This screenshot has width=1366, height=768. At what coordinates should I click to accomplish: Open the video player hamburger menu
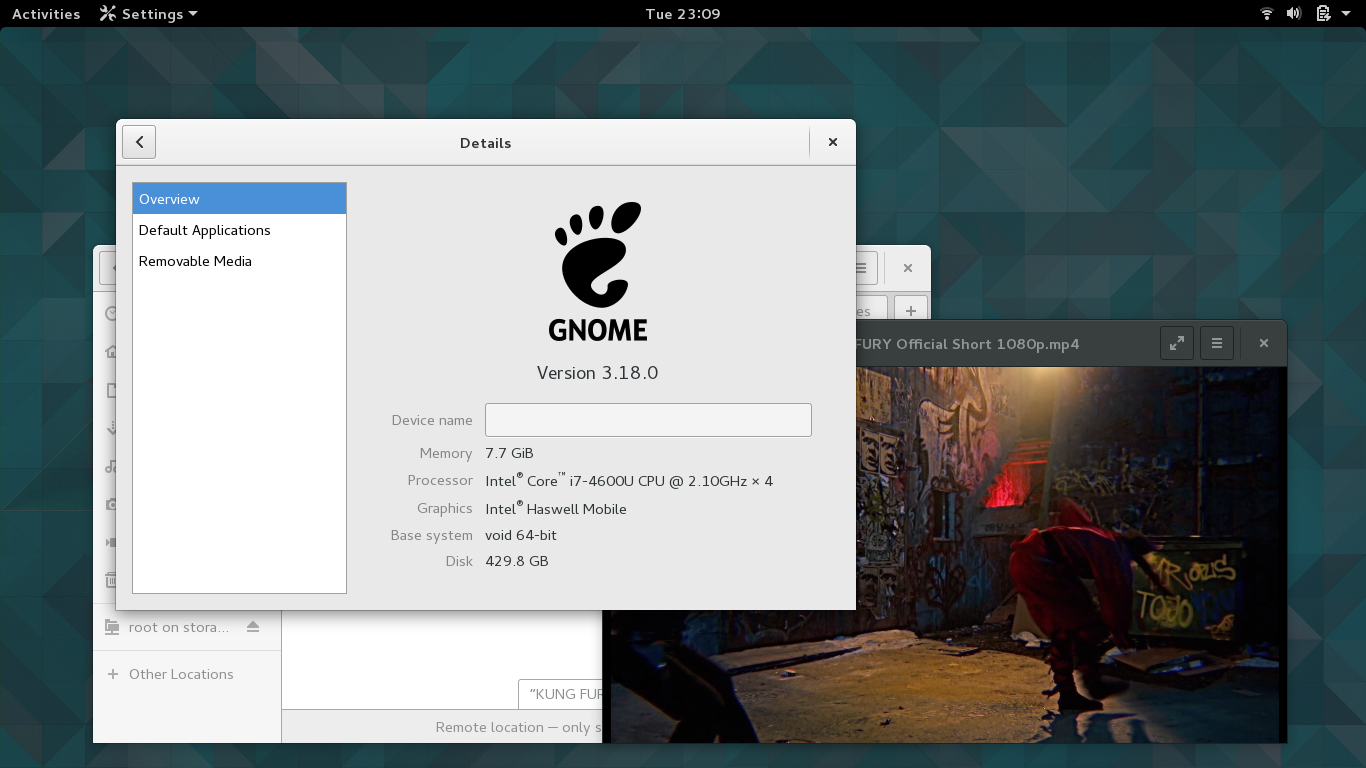pos(1217,343)
